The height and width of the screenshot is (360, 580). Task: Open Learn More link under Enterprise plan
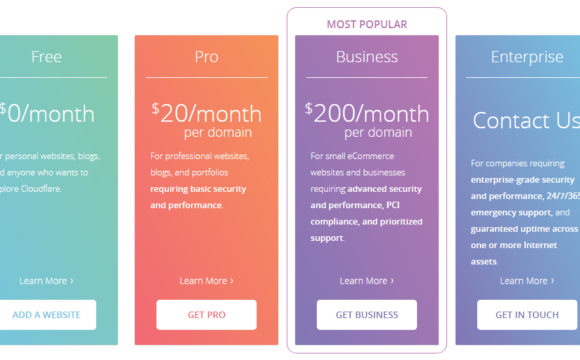tap(527, 281)
